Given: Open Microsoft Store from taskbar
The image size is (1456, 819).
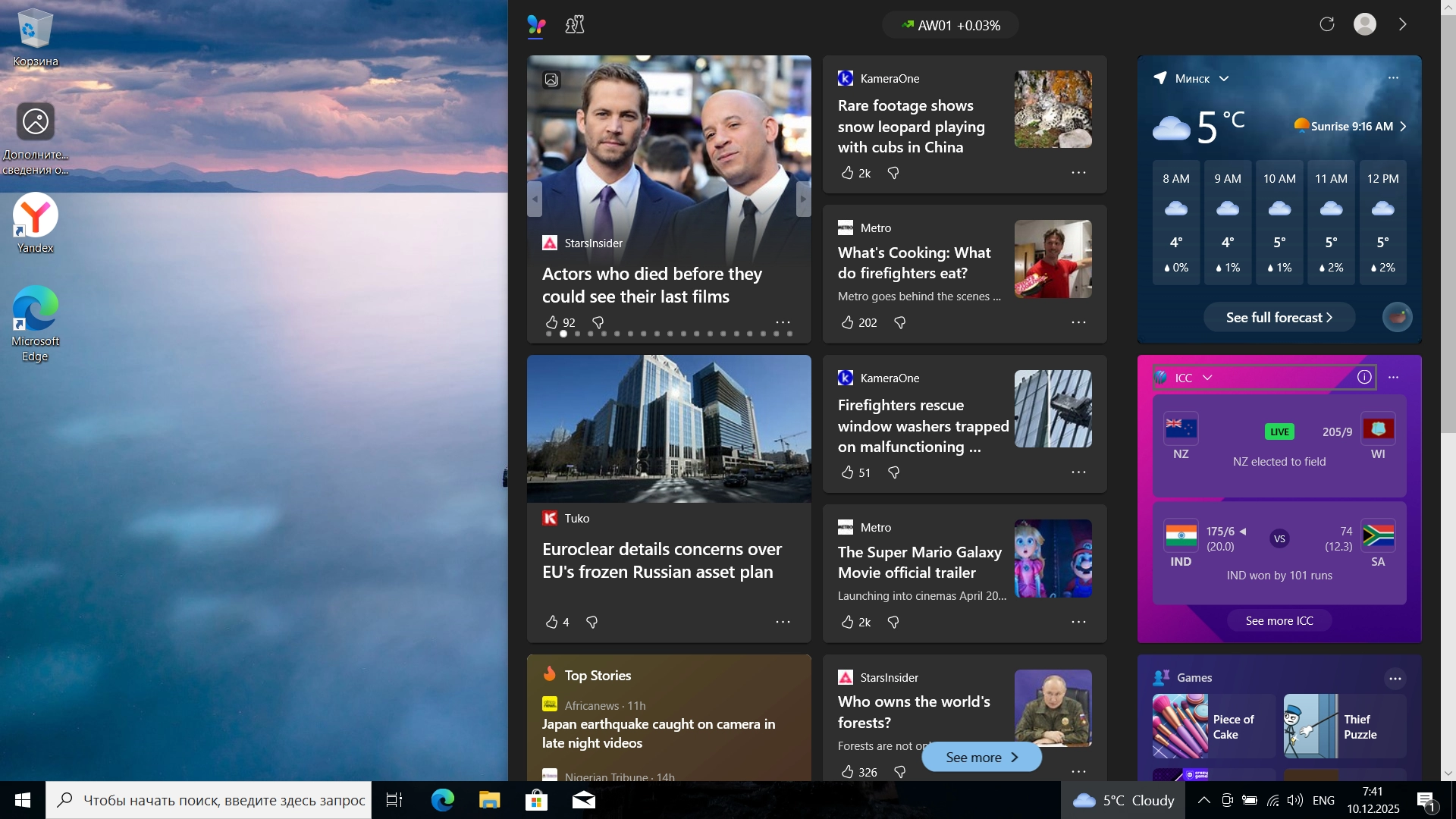Looking at the screenshot, I should tap(536, 800).
